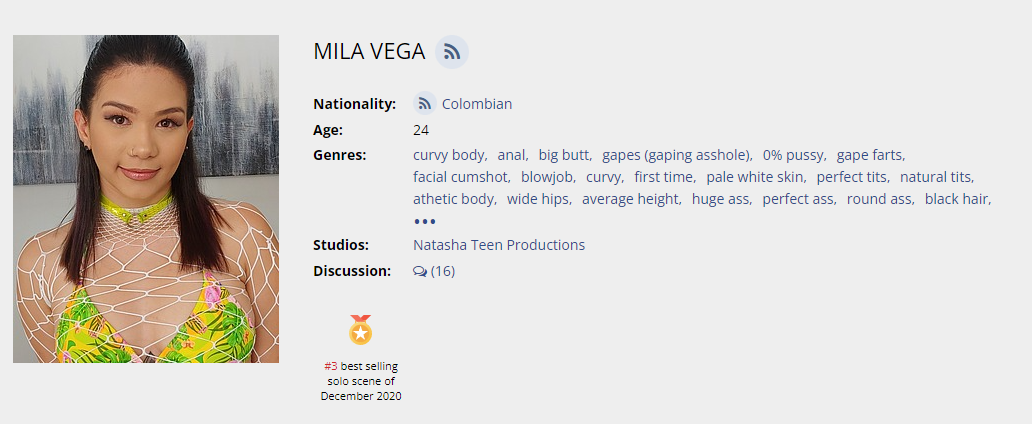
Task: Click the RSS feed icon beside Mila Vega
Action: click(x=452, y=52)
